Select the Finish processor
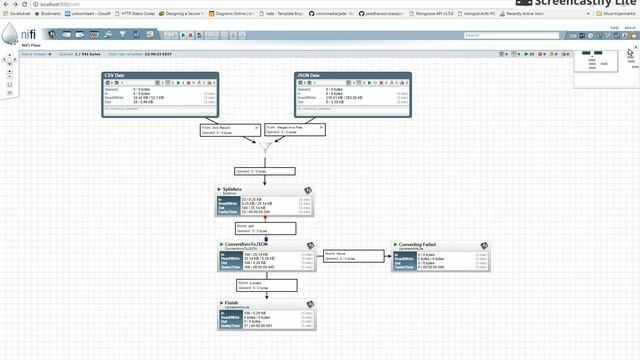Image resolution: width=640 pixels, height=360 pixels. 267,315
